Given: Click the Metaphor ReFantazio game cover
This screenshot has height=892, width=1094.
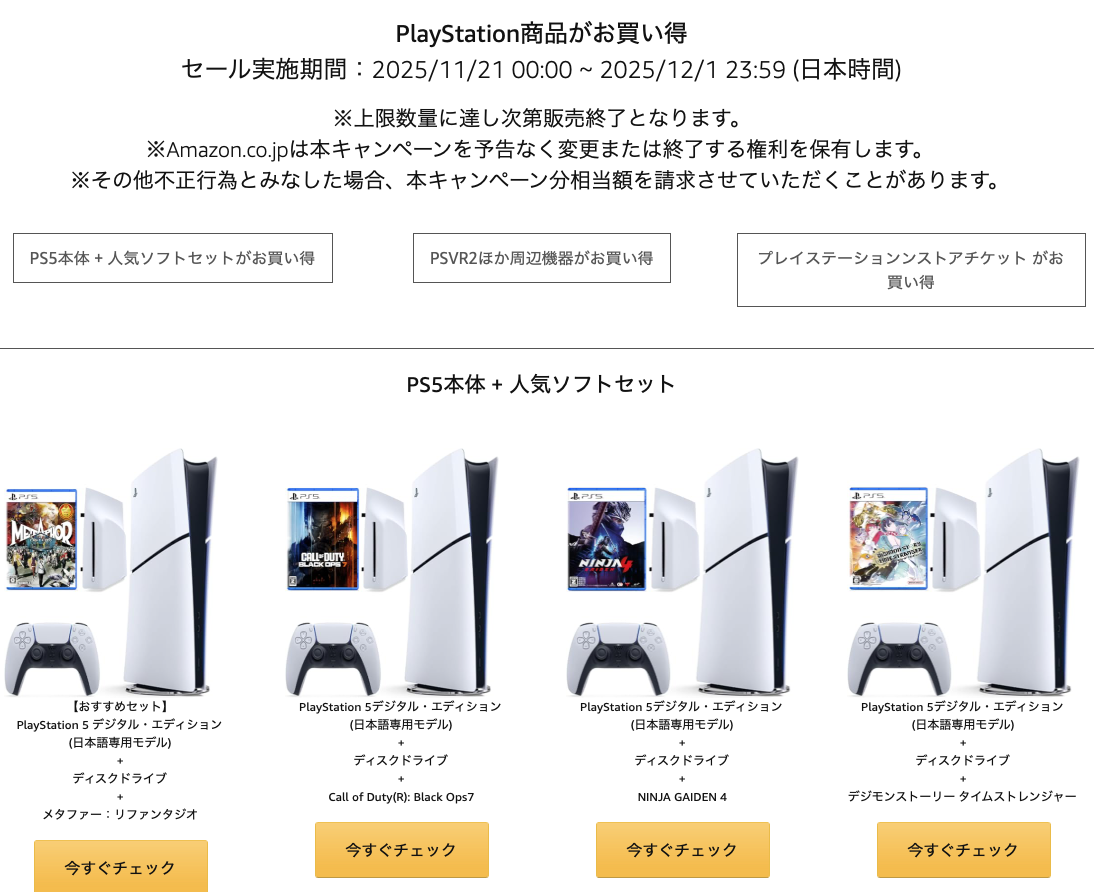Looking at the screenshot, I should [41, 540].
